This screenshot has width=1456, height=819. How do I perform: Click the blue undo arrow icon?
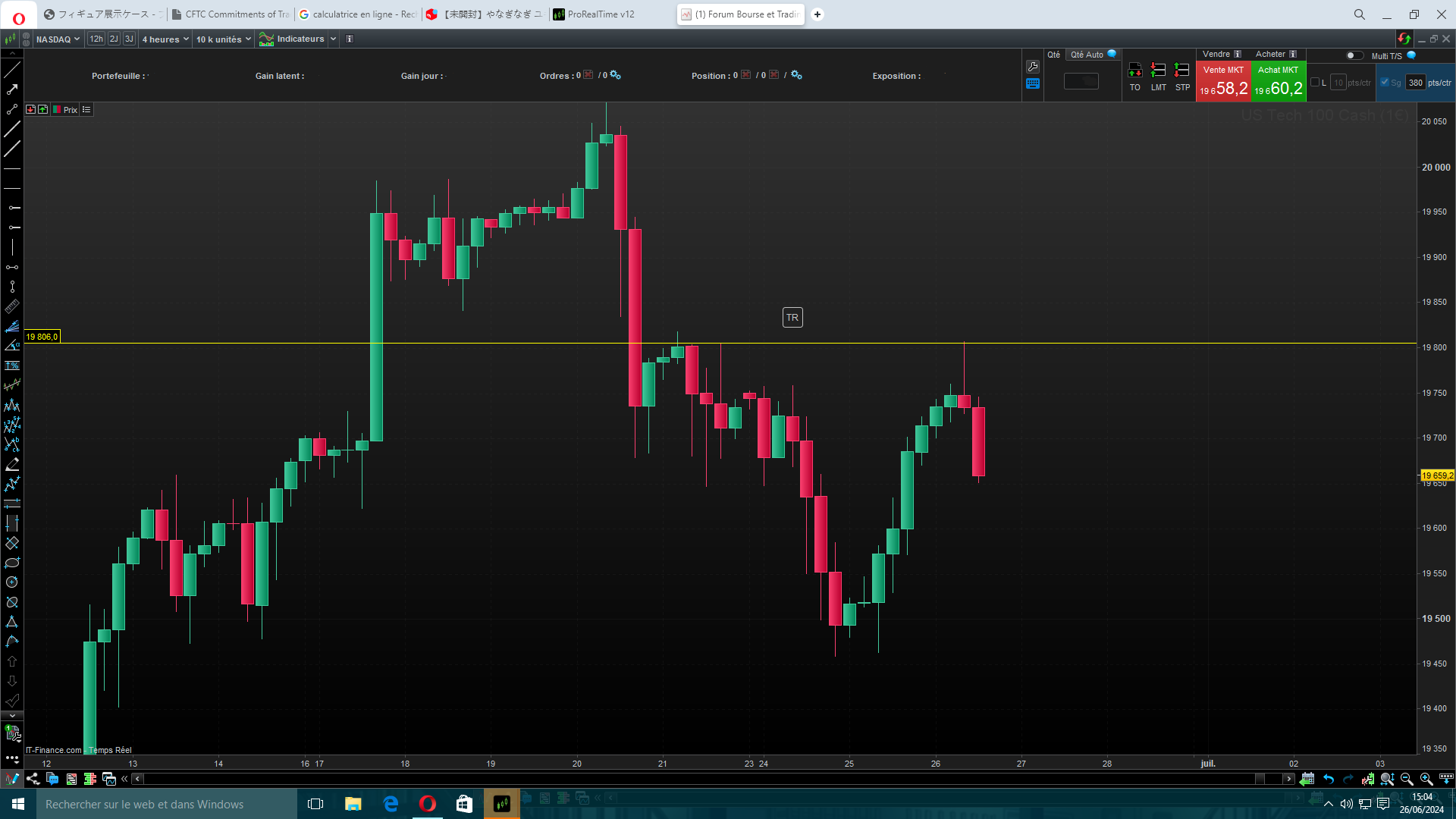click(x=1329, y=779)
